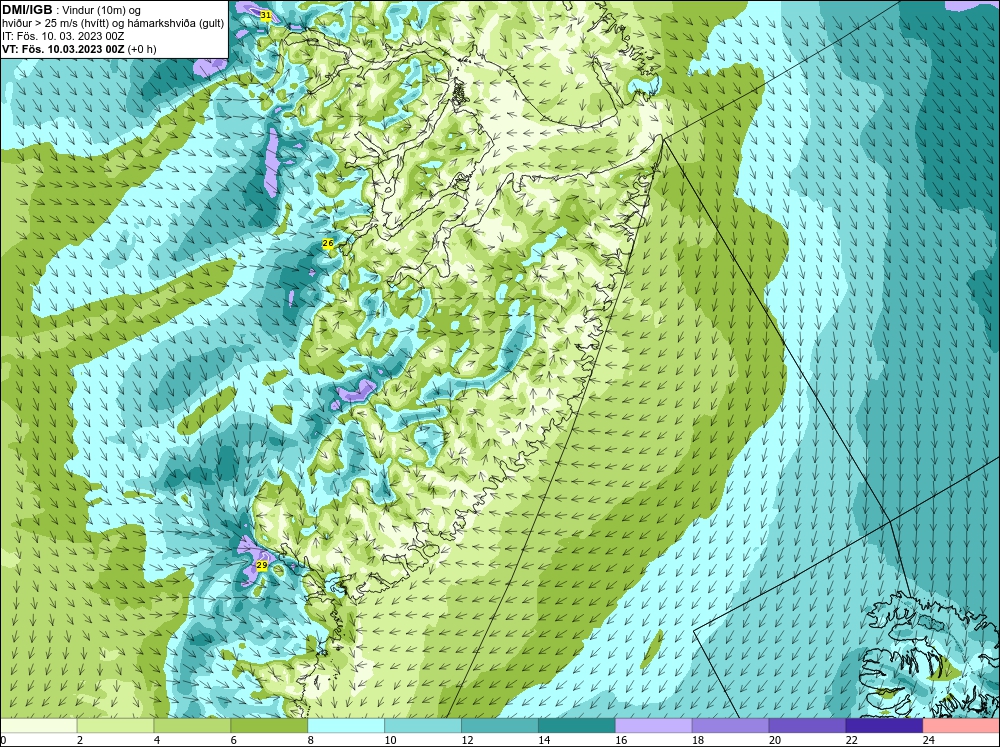Click the yellow gust label 29
Image resolution: width=1000 pixels, height=747 pixels.
pos(261,565)
